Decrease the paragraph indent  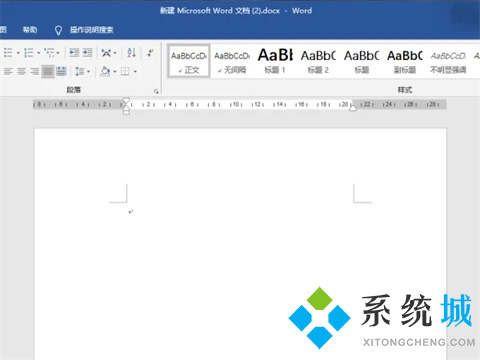pyautogui.click(x=74, y=53)
